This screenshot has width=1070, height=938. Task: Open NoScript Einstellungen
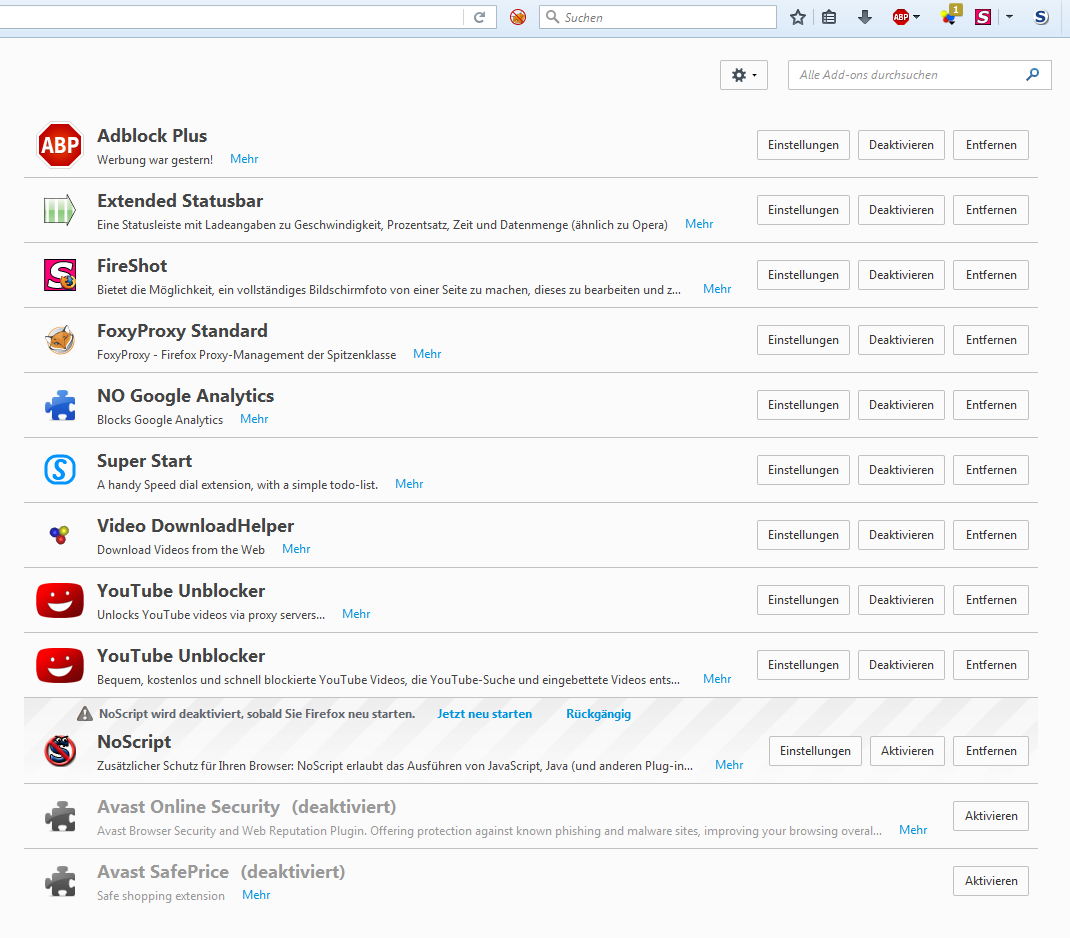point(815,751)
